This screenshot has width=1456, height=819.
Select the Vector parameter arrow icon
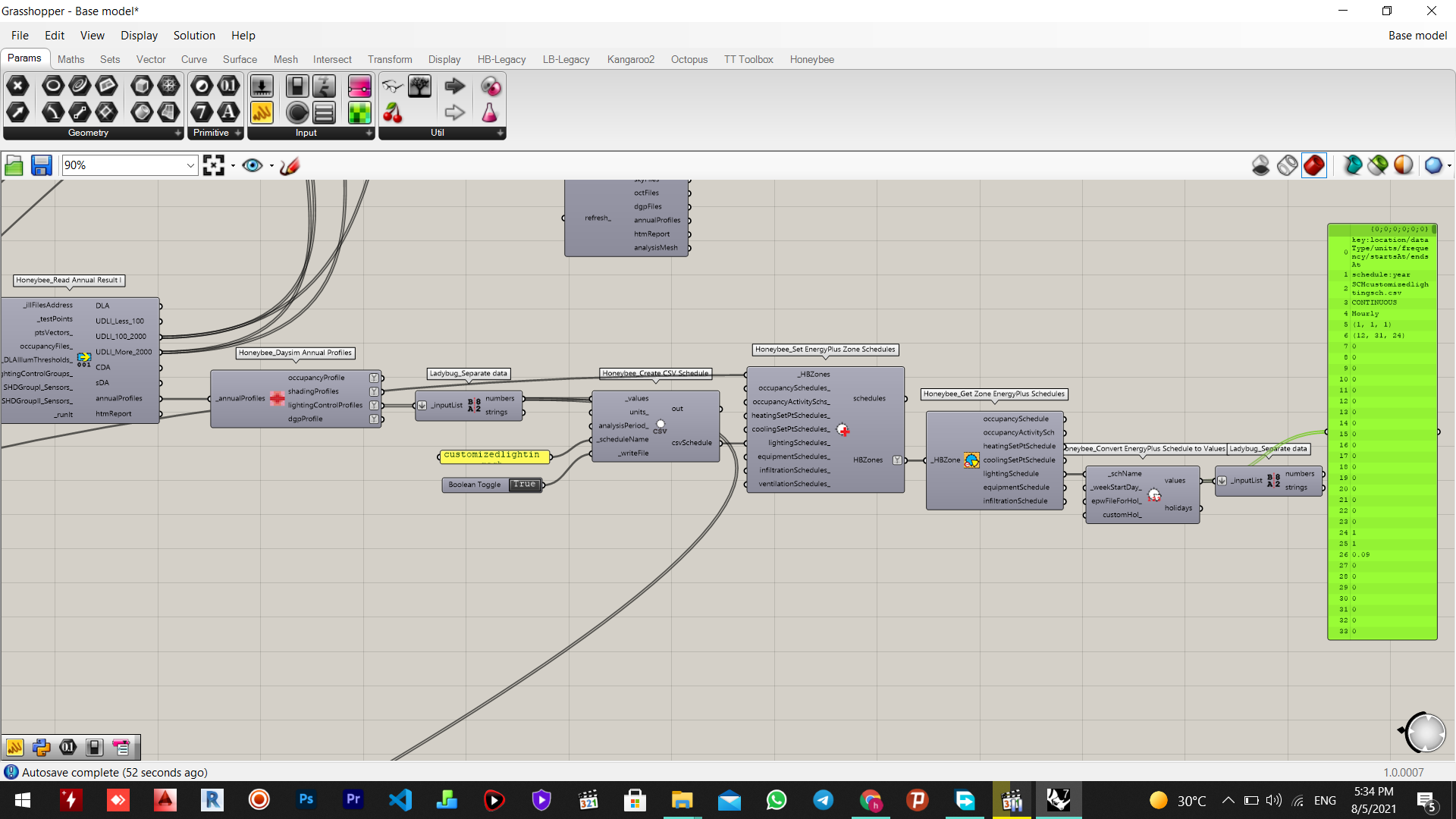coord(17,112)
